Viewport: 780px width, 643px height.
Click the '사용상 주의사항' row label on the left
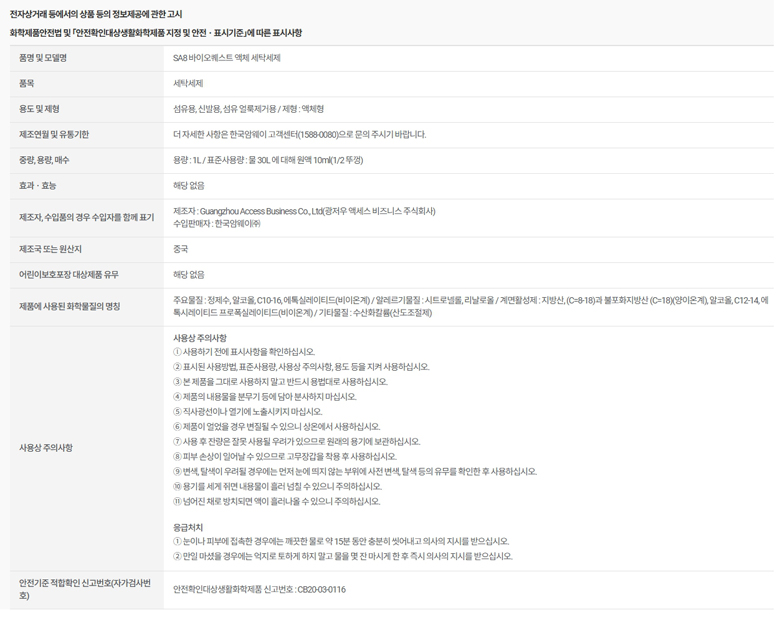coord(46,447)
